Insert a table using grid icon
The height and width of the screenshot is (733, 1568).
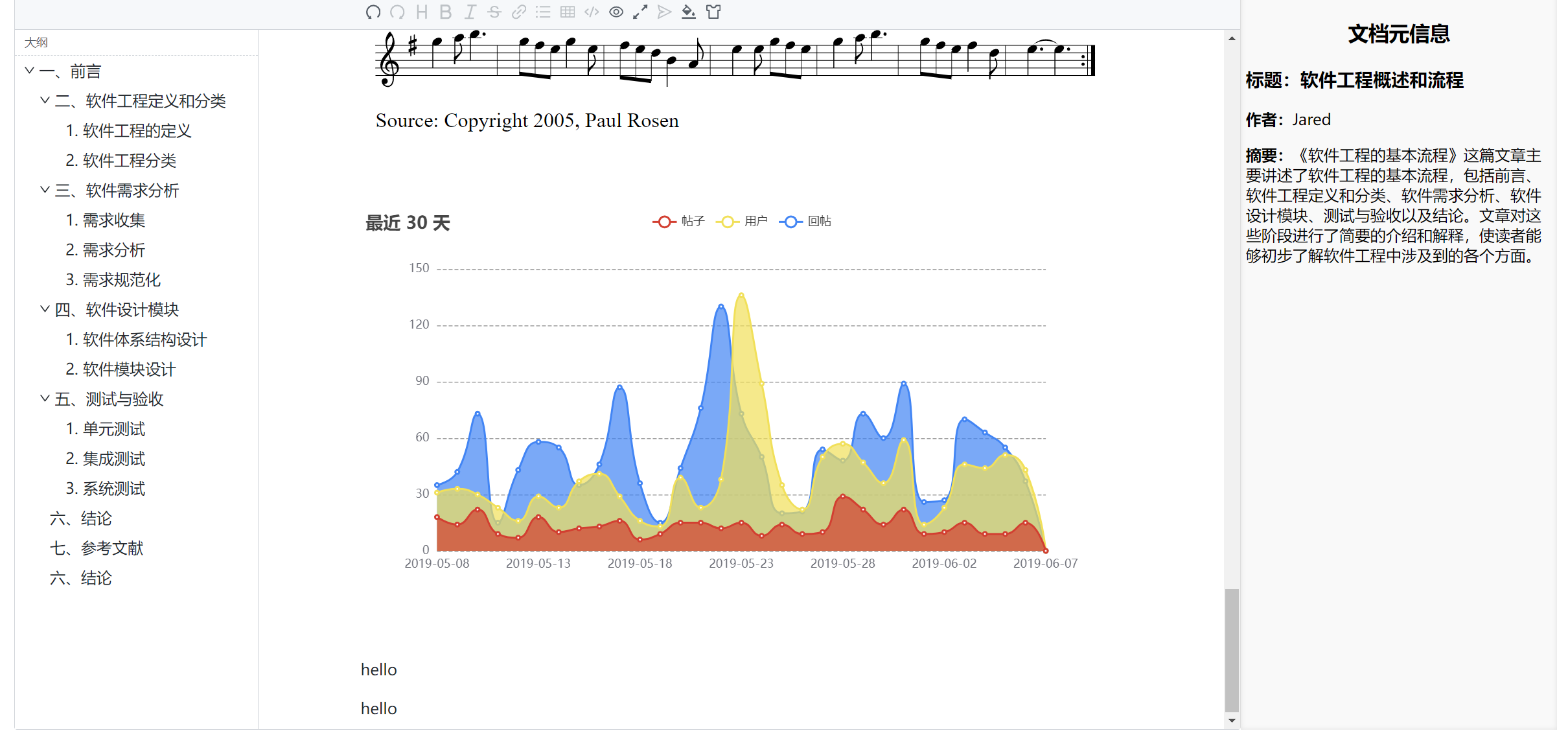click(x=568, y=12)
